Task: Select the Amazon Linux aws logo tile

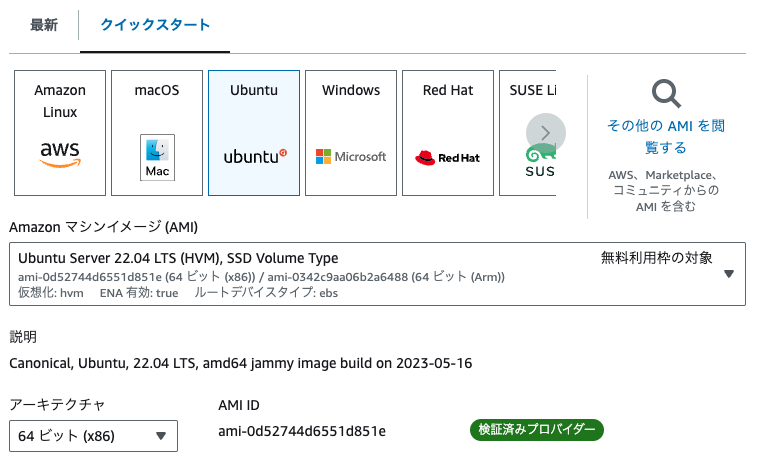Action: 60,154
